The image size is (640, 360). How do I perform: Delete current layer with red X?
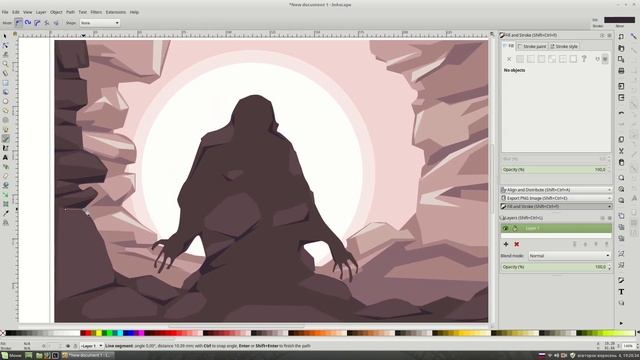516,244
